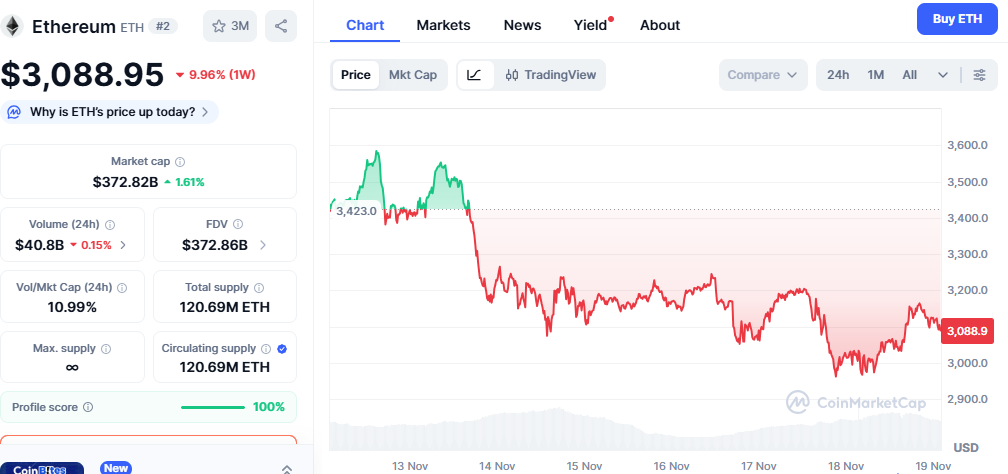Viewport: 1008px width, 474px height.
Task: Expand more time range options chevron
Action: pyautogui.click(x=942, y=75)
